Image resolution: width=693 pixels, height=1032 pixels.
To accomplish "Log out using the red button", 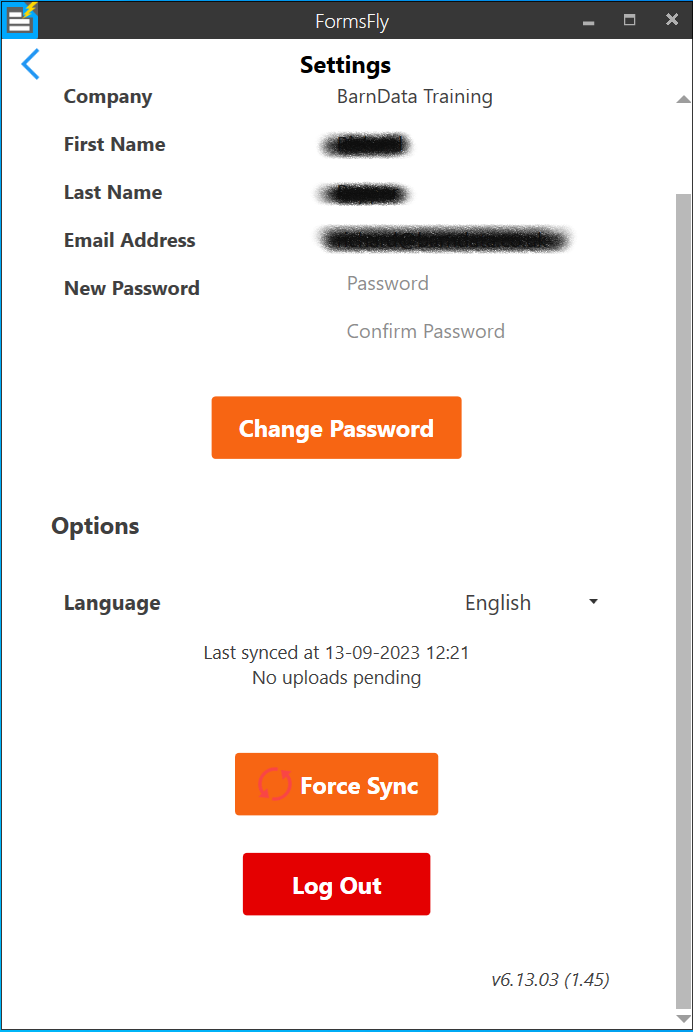I will (336, 884).
